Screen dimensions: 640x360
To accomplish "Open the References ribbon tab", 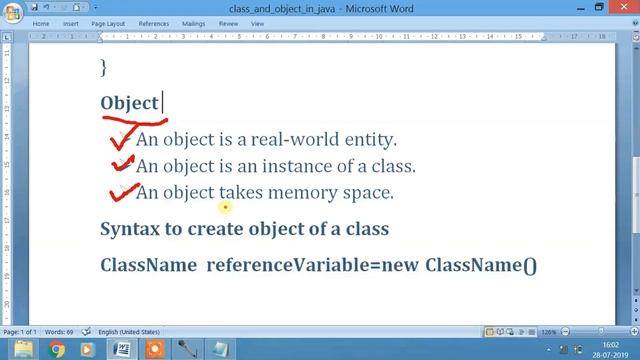I will 153,24.
